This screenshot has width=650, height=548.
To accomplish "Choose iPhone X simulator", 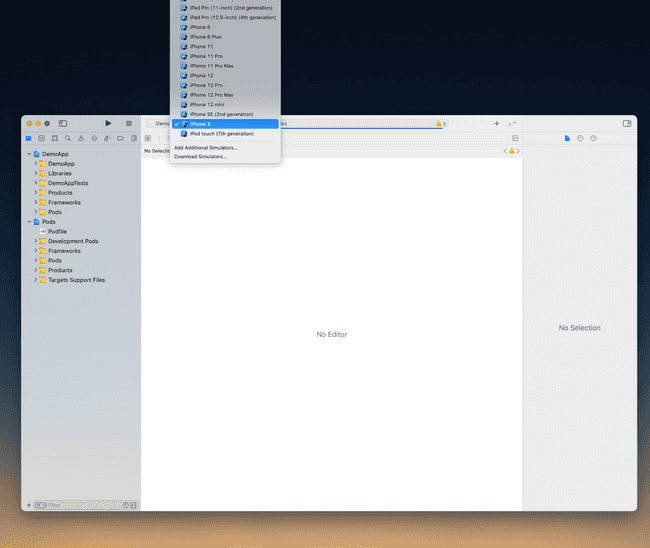I will click(x=225, y=124).
